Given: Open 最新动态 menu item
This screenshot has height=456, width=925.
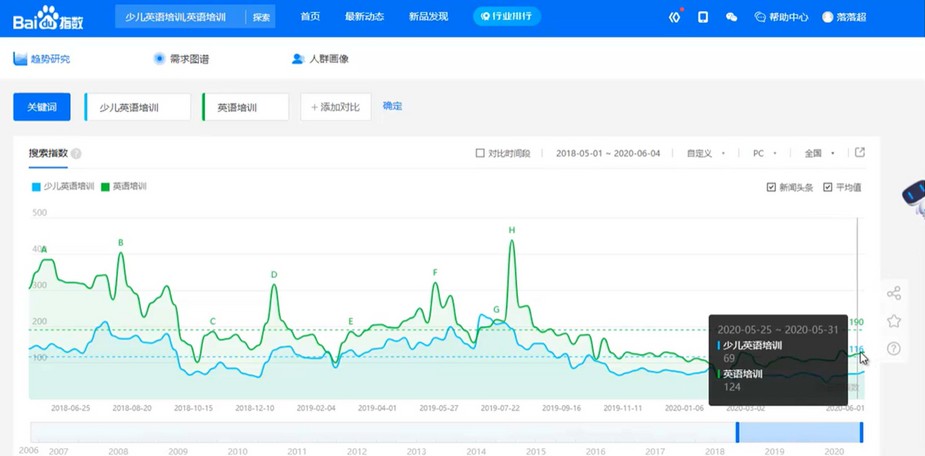Looking at the screenshot, I should tap(365, 17).
